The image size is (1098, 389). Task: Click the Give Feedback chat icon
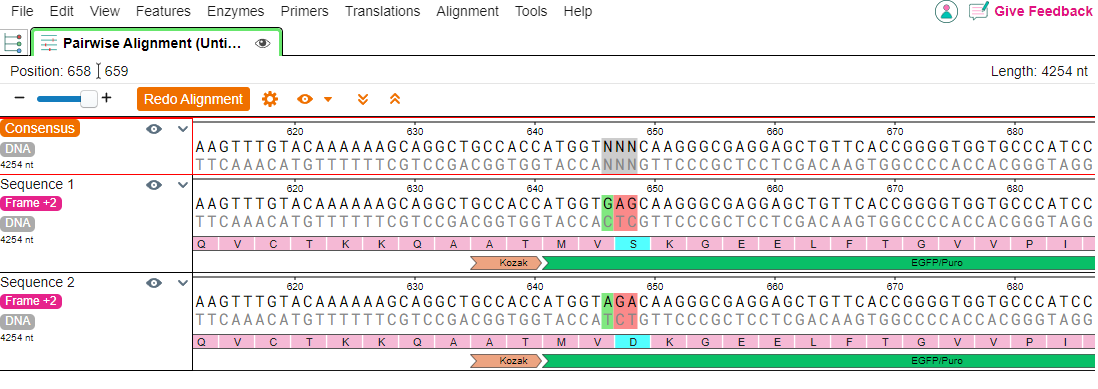(x=978, y=11)
